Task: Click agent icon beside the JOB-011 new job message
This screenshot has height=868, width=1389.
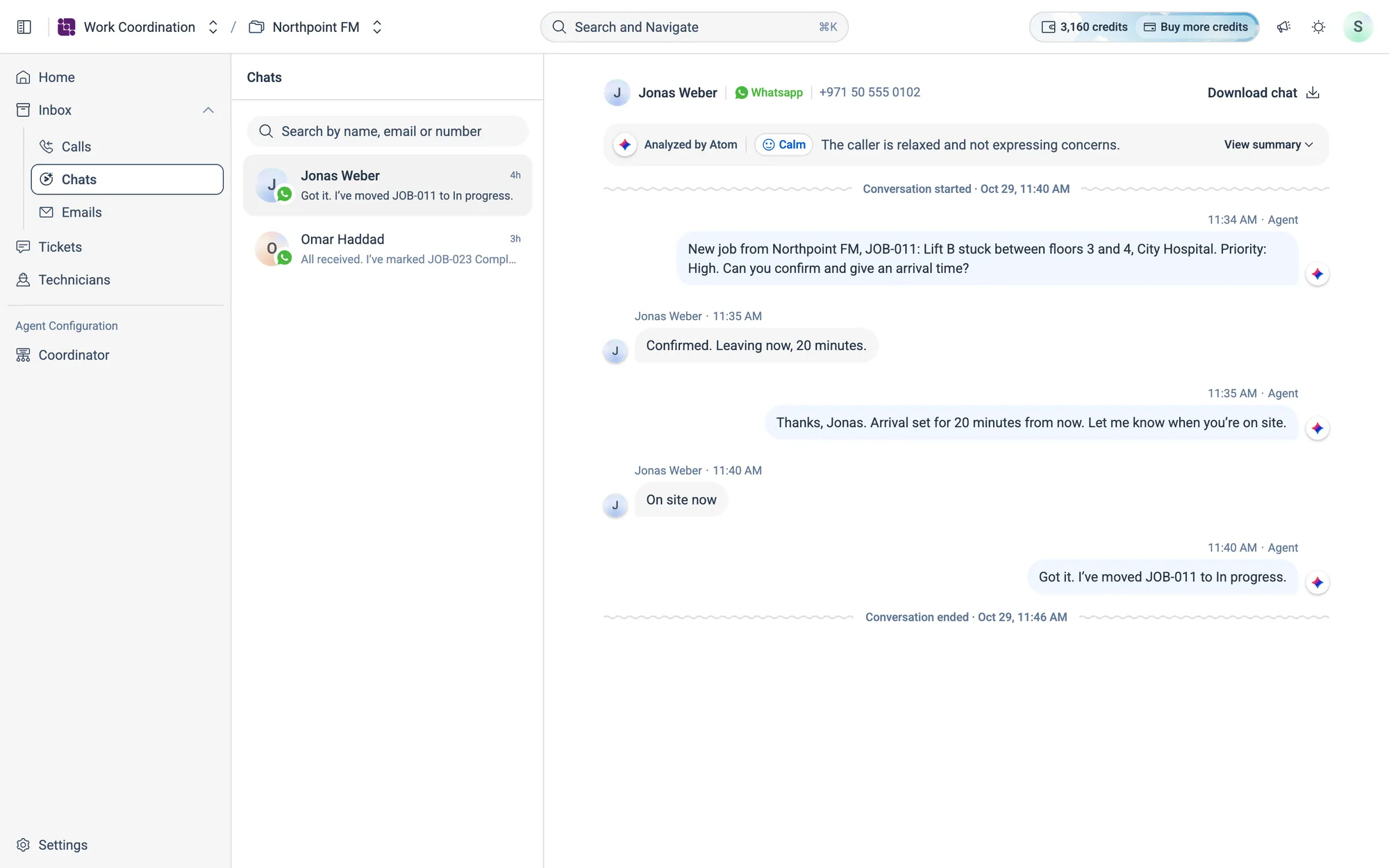Action: (x=1317, y=274)
